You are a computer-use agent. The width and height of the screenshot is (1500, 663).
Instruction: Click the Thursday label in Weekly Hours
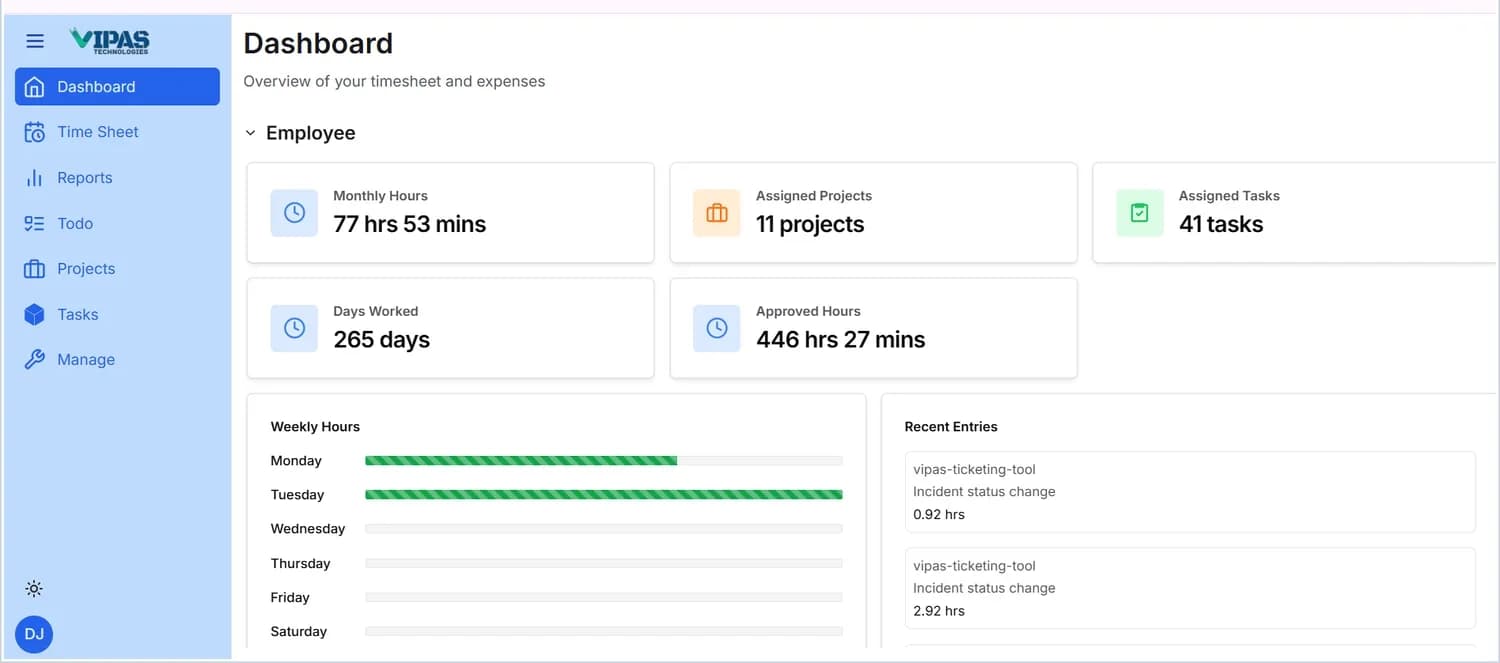300,564
